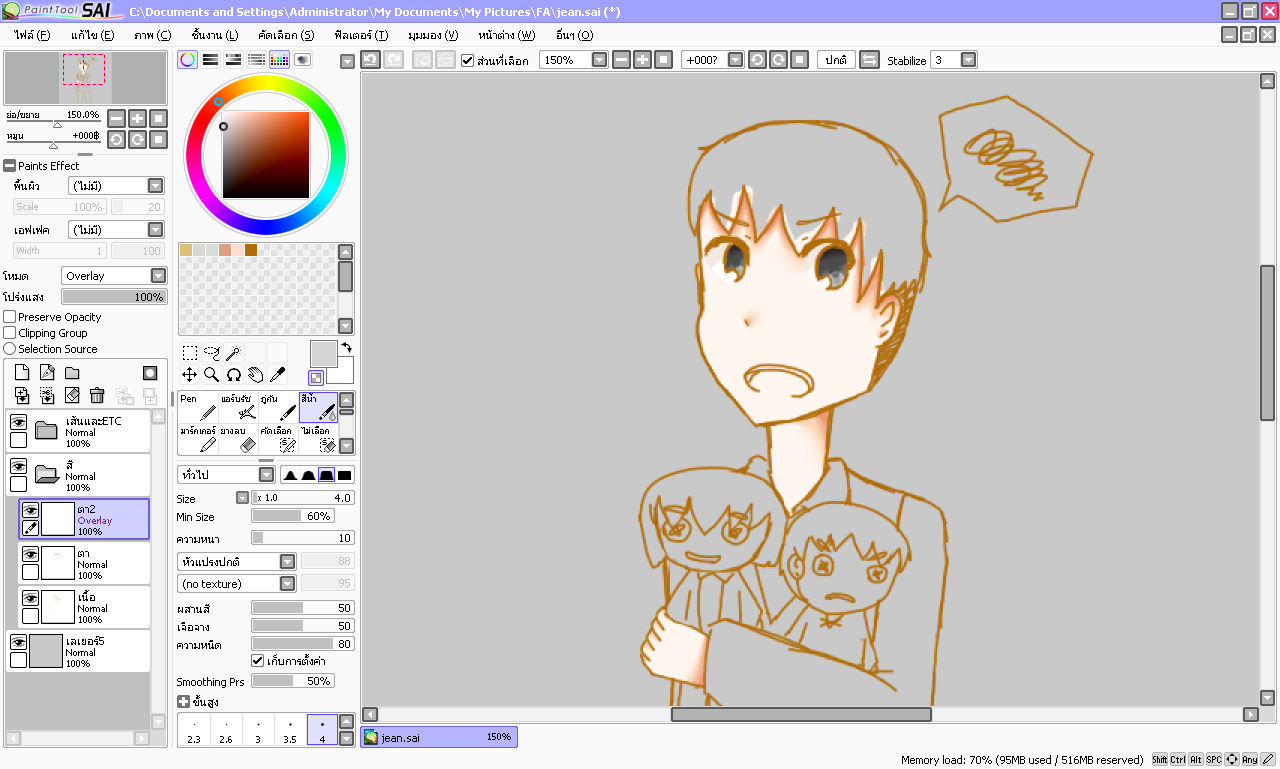Hide the ตา2 layer
The height and width of the screenshot is (769, 1280).
(x=31, y=510)
